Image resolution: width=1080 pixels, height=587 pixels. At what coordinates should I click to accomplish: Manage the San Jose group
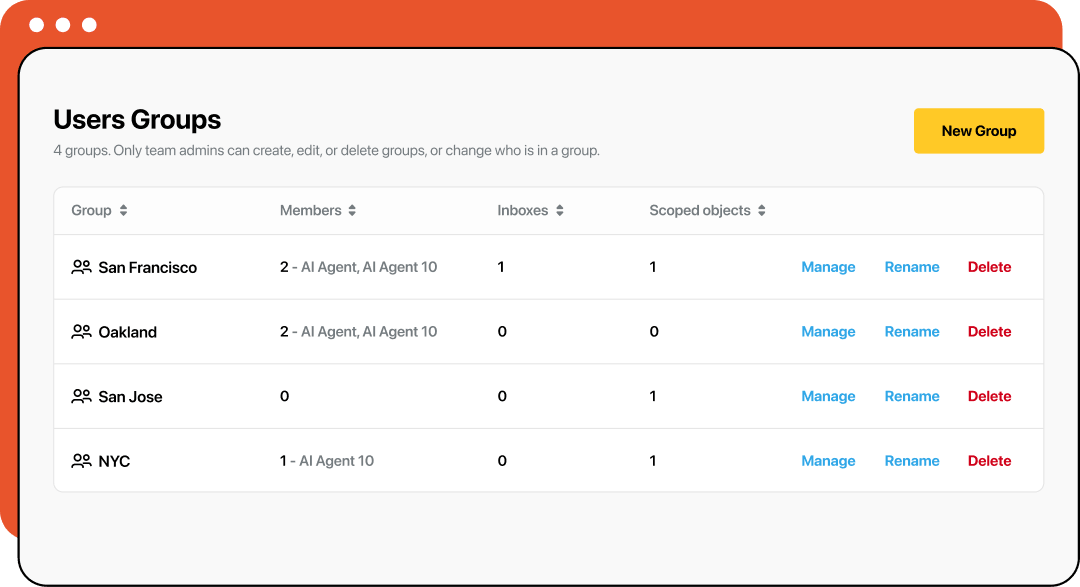pos(828,397)
